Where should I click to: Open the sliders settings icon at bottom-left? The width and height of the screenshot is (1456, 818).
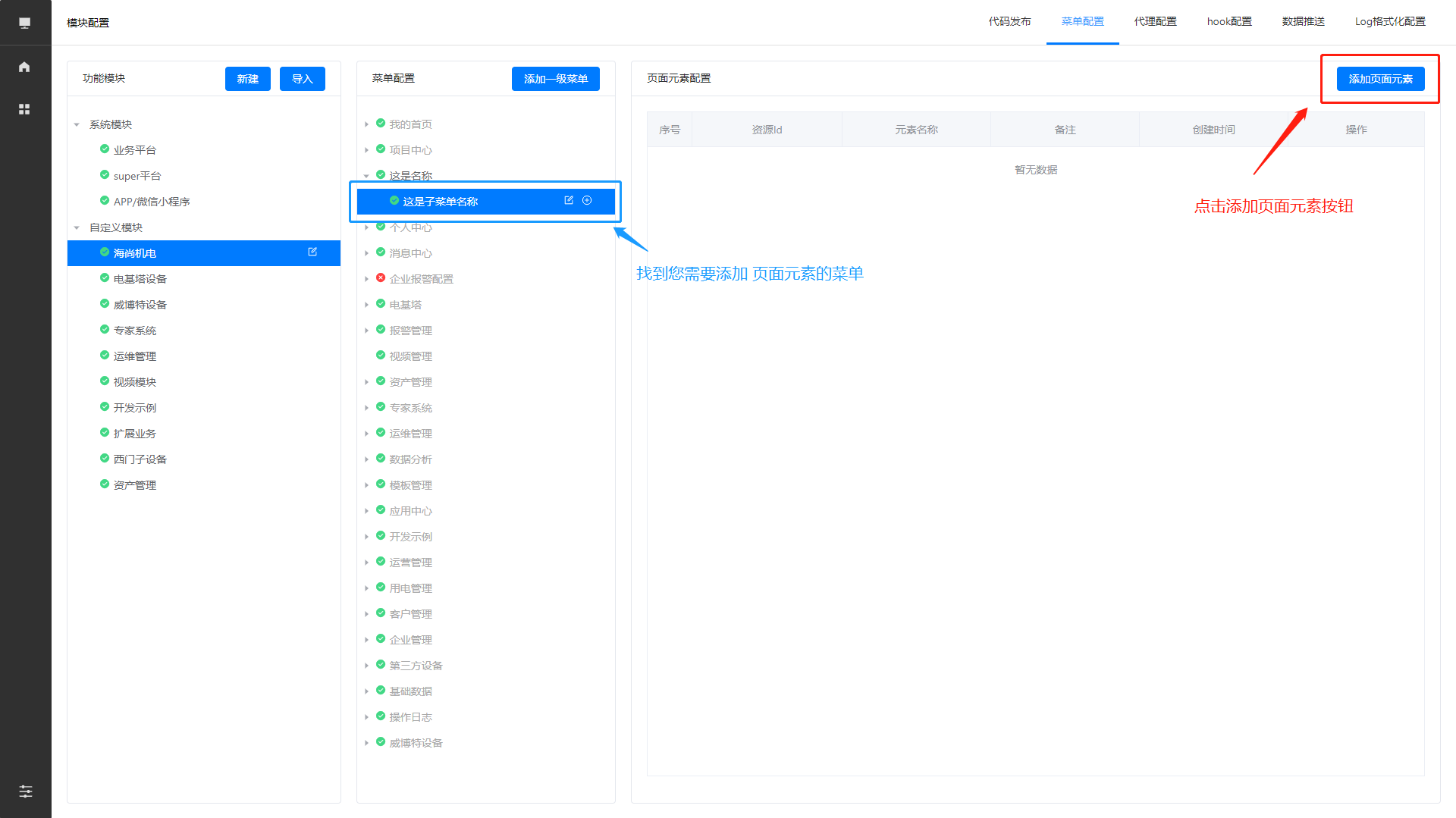[x=25, y=791]
